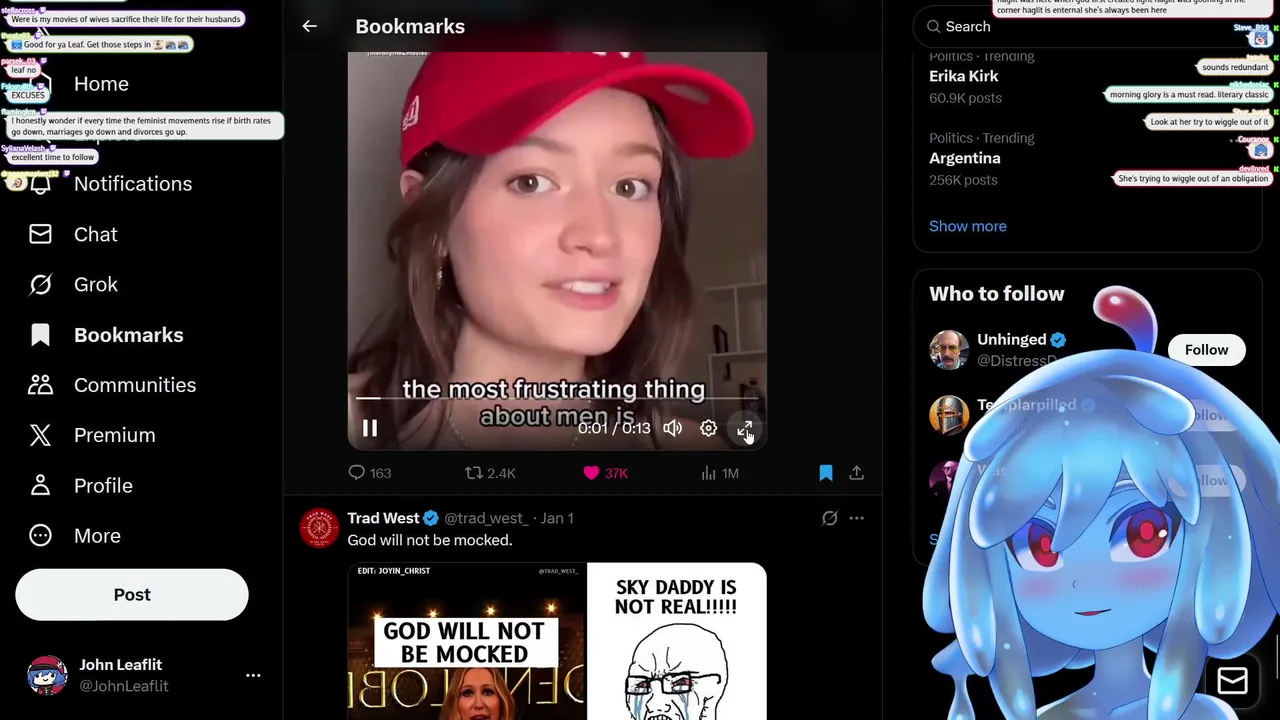The image size is (1280, 720).
Task: Click Show more under trending
Action: point(968,226)
